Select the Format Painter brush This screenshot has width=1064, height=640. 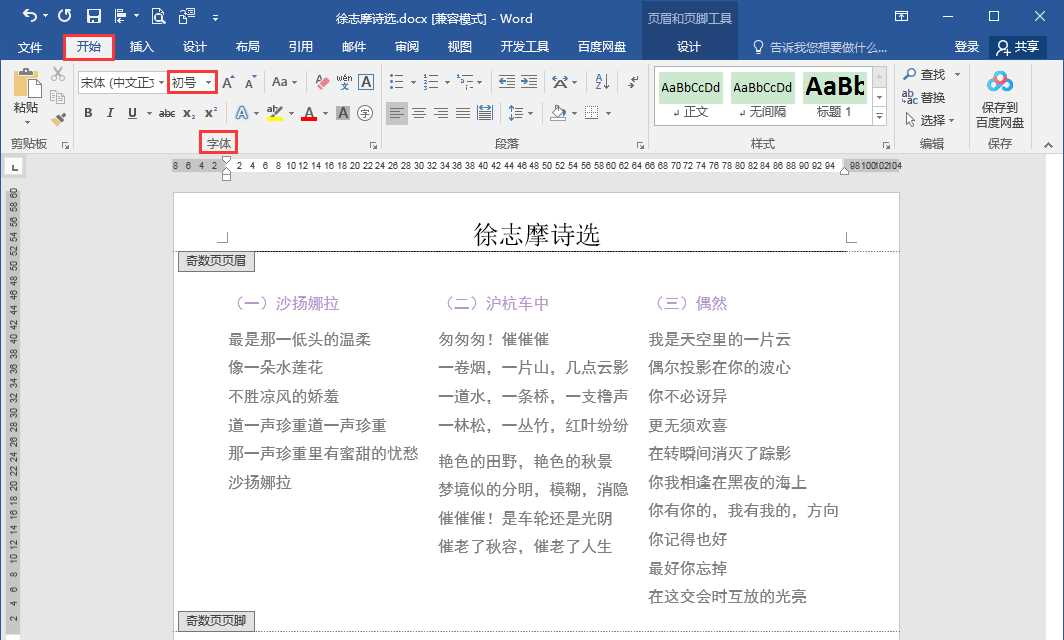pos(58,119)
